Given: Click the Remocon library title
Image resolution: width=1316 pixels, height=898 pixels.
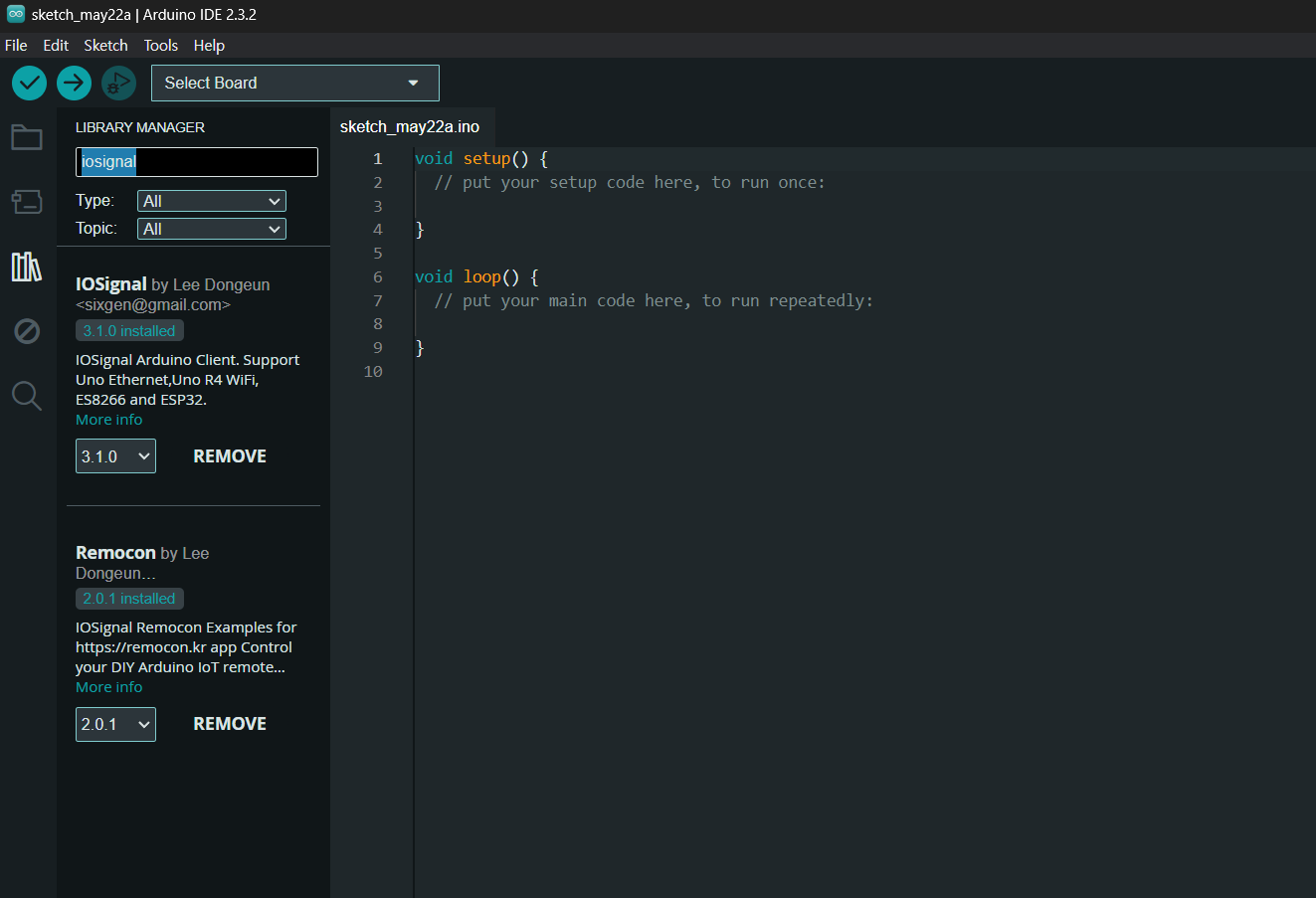Looking at the screenshot, I should pos(115,553).
